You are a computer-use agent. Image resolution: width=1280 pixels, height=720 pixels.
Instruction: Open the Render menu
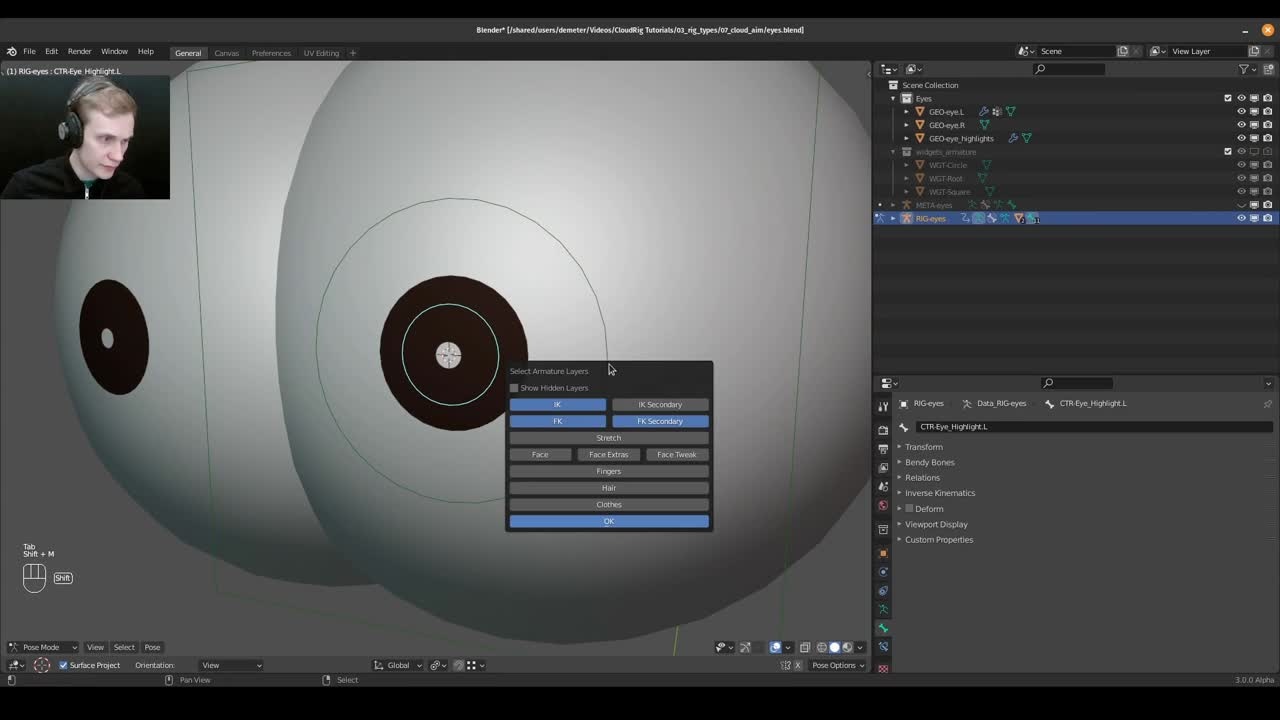tap(79, 51)
